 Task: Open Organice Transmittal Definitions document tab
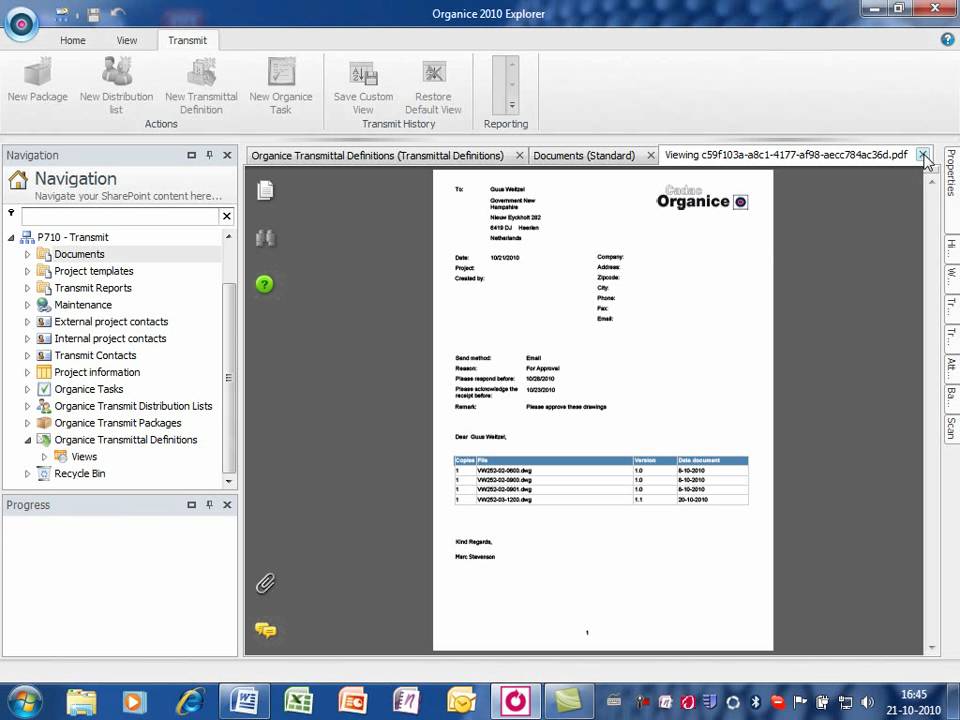tap(378, 156)
